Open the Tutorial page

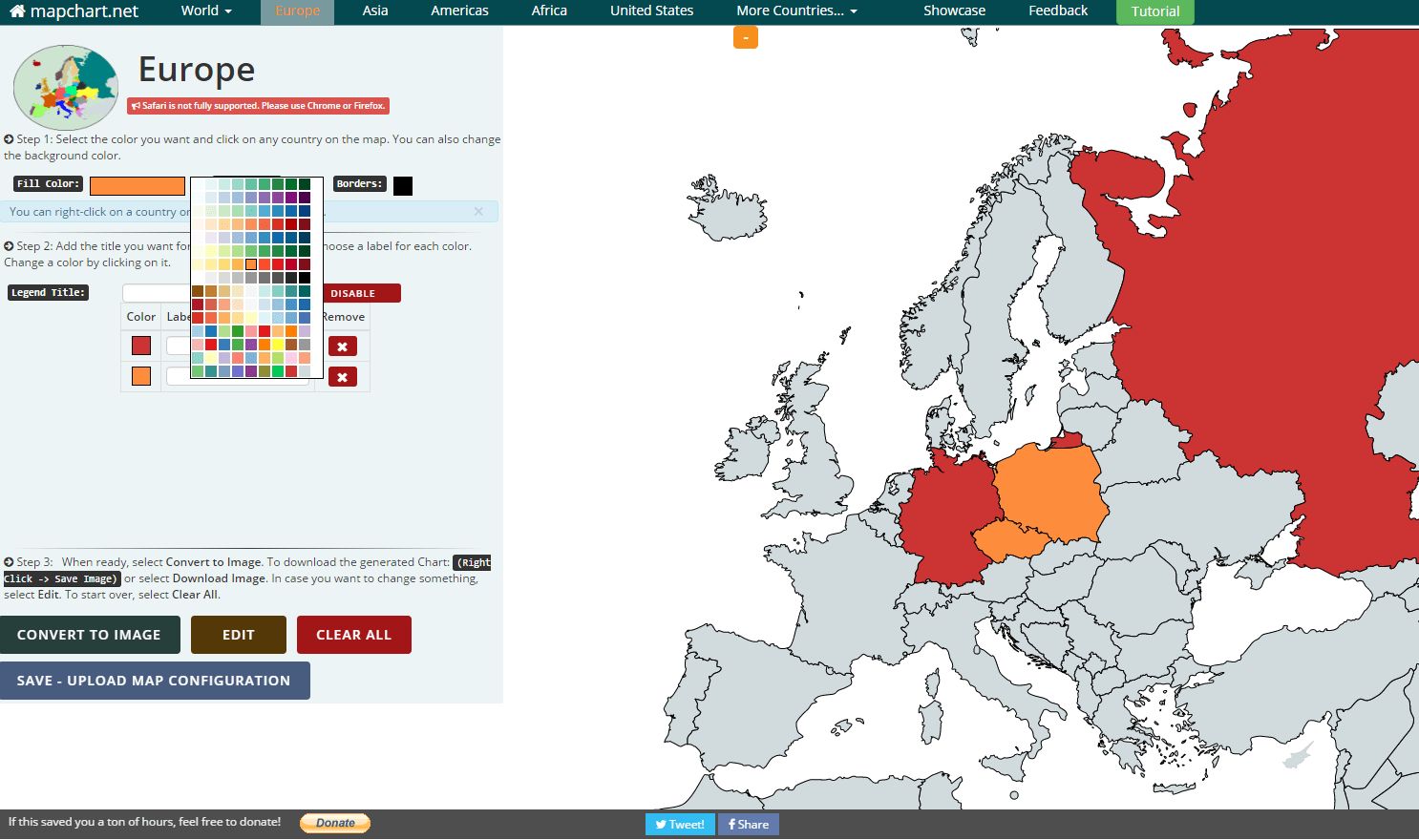click(1154, 12)
